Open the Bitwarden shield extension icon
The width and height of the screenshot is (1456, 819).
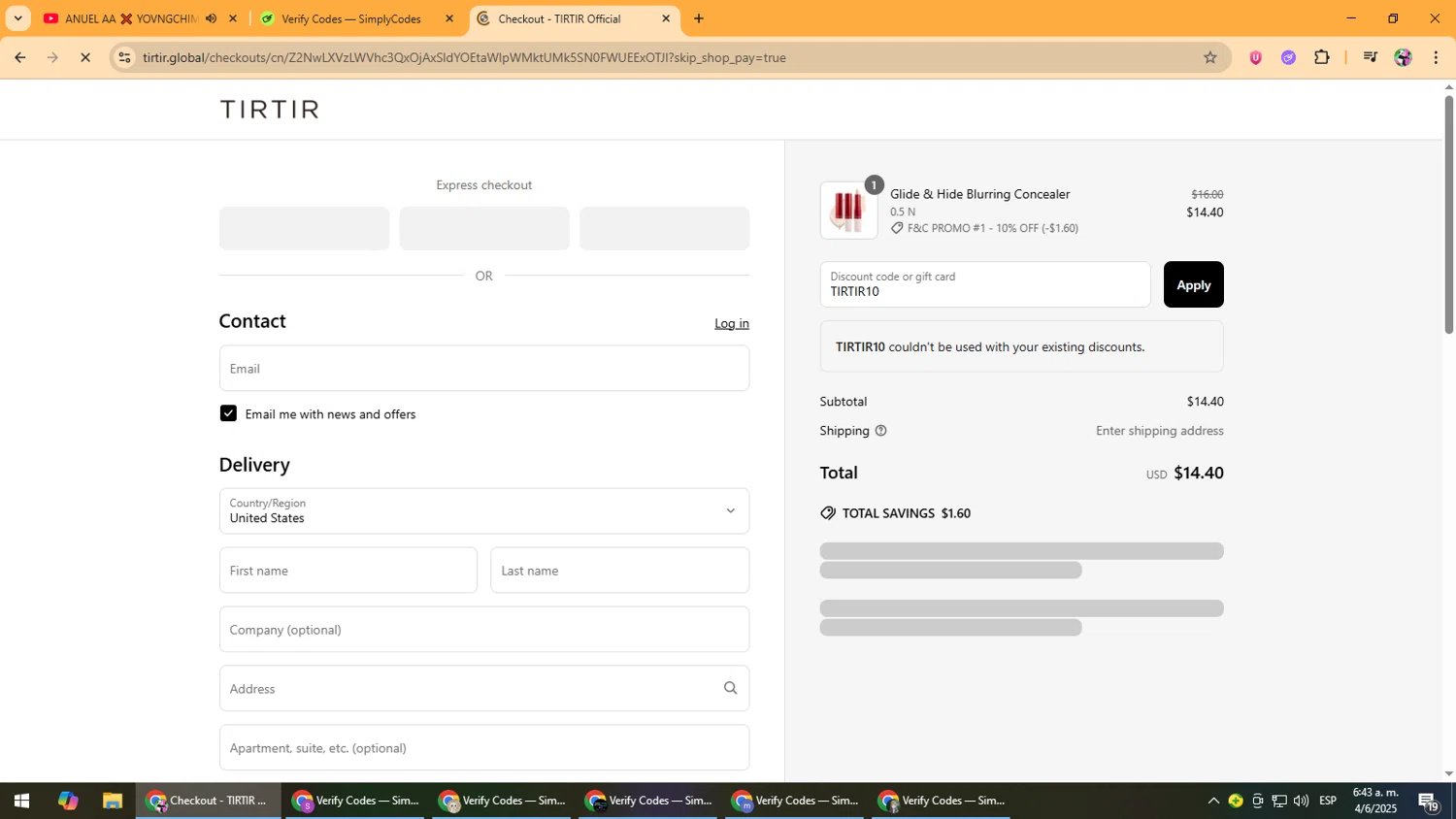(1255, 57)
